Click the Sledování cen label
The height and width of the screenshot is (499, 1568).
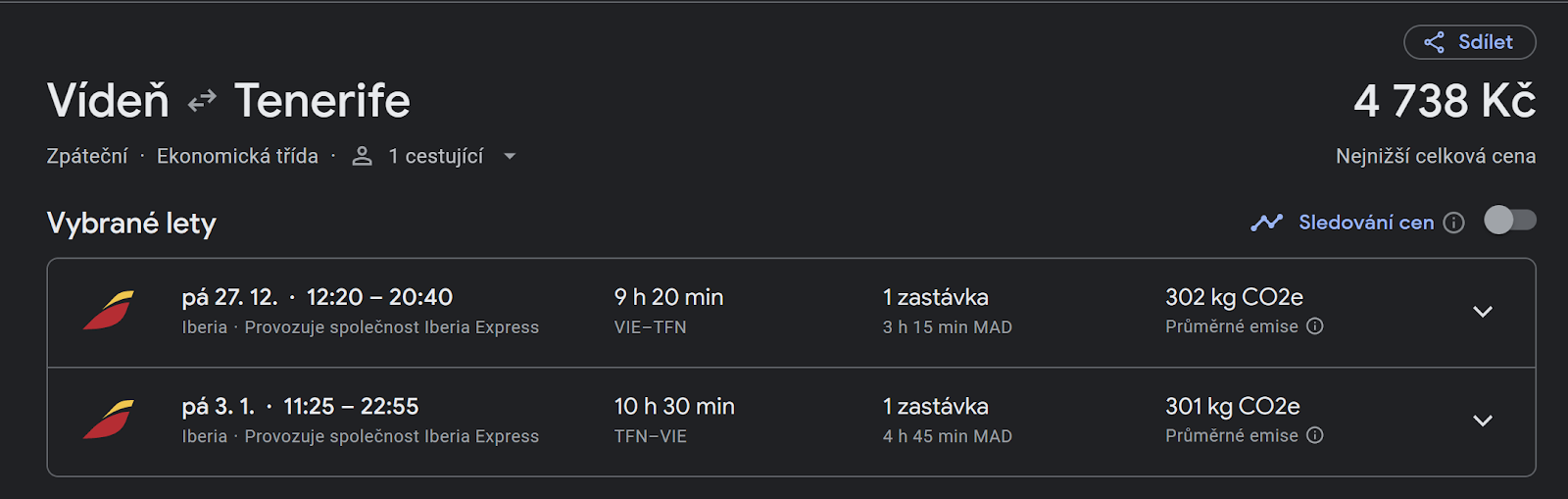coord(1366,223)
